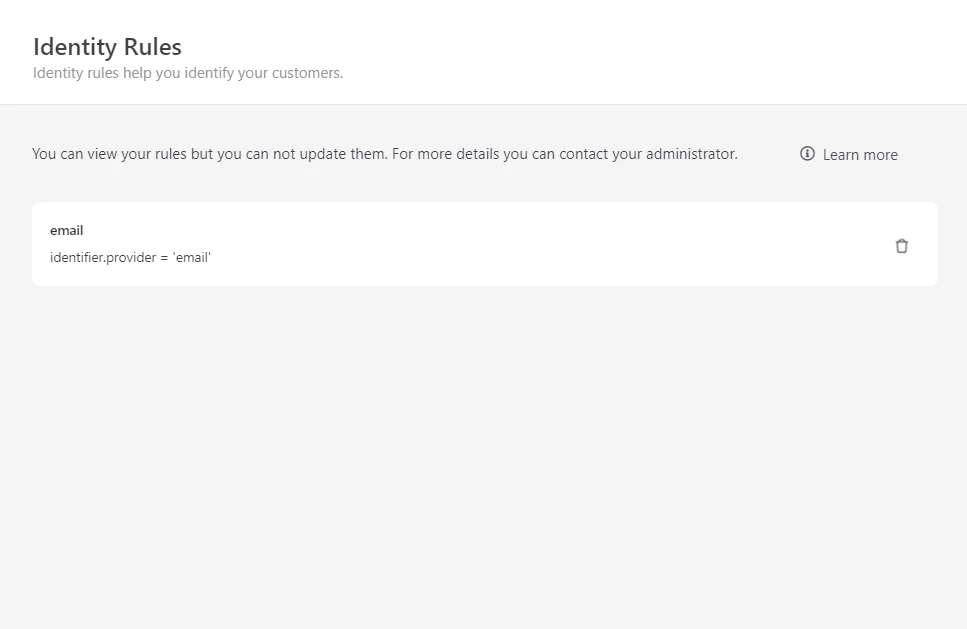Click the quoted 'email' value in the expression
The width and height of the screenshot is (967, 629).
(x=192, y=257)
